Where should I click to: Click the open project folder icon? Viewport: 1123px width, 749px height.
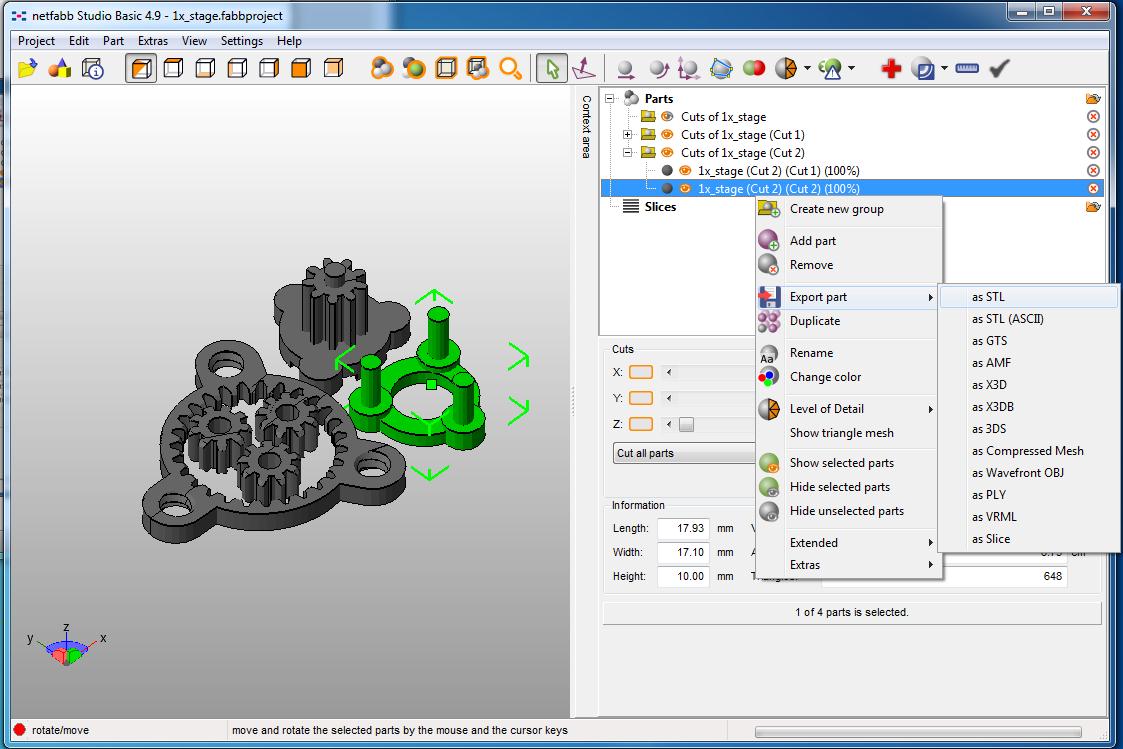[x=27, y=69]
